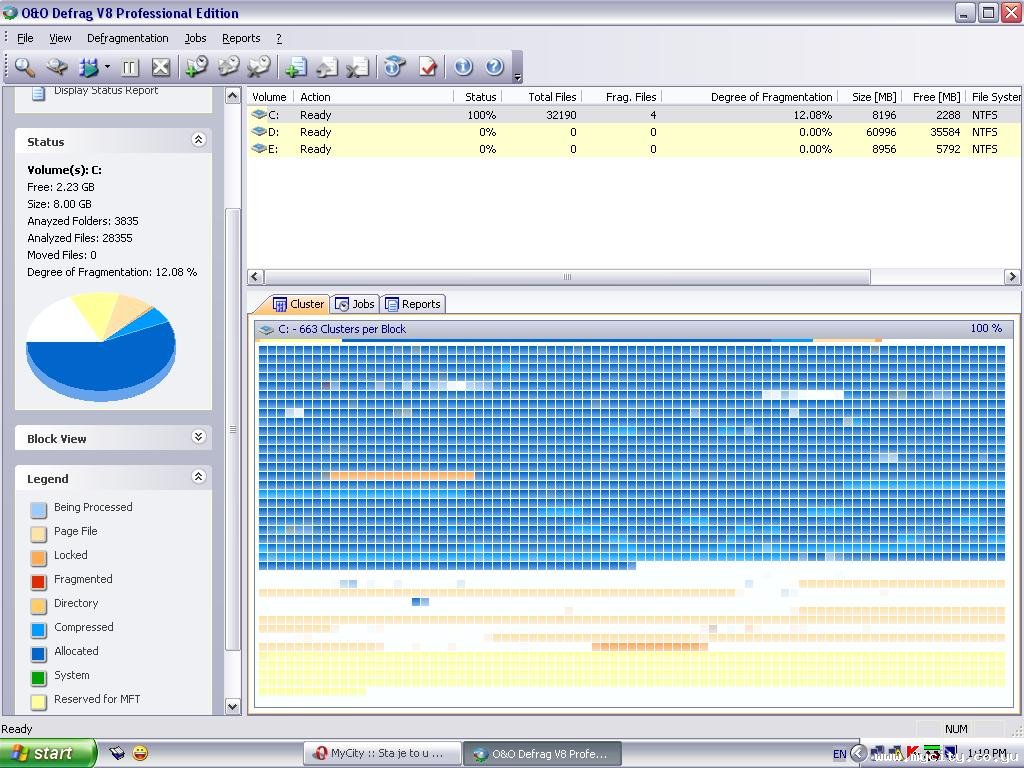
Task: Select the D: volume row
Action: pyautogui.click(x=315, y=132)
